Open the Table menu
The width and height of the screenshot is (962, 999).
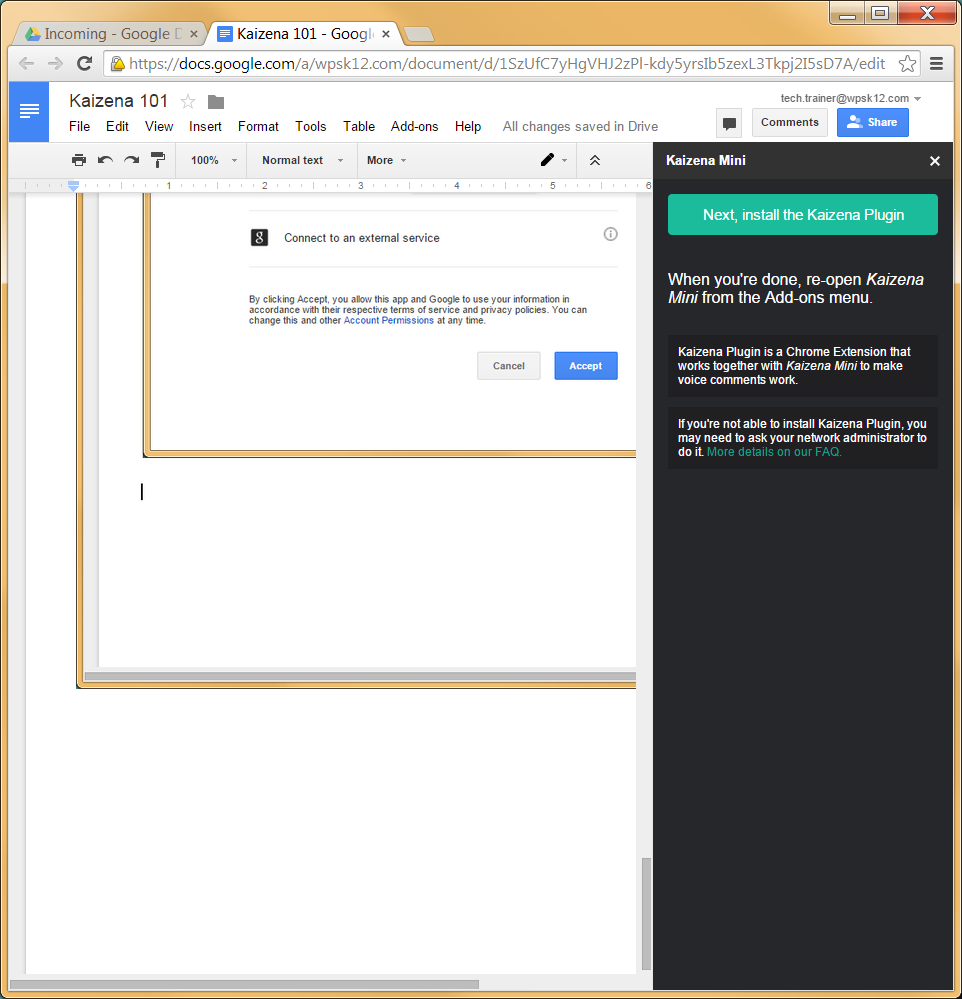(359, 126)
